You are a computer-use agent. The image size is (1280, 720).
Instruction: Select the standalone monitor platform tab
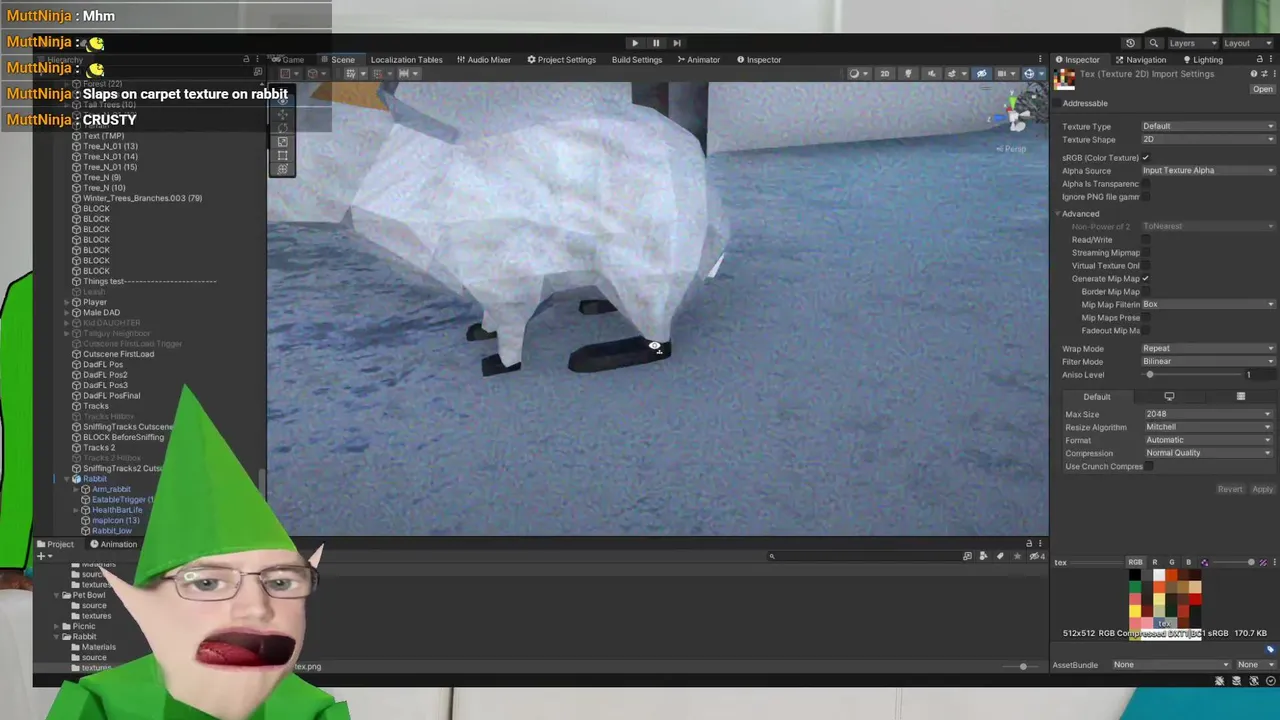[1169, 397]
